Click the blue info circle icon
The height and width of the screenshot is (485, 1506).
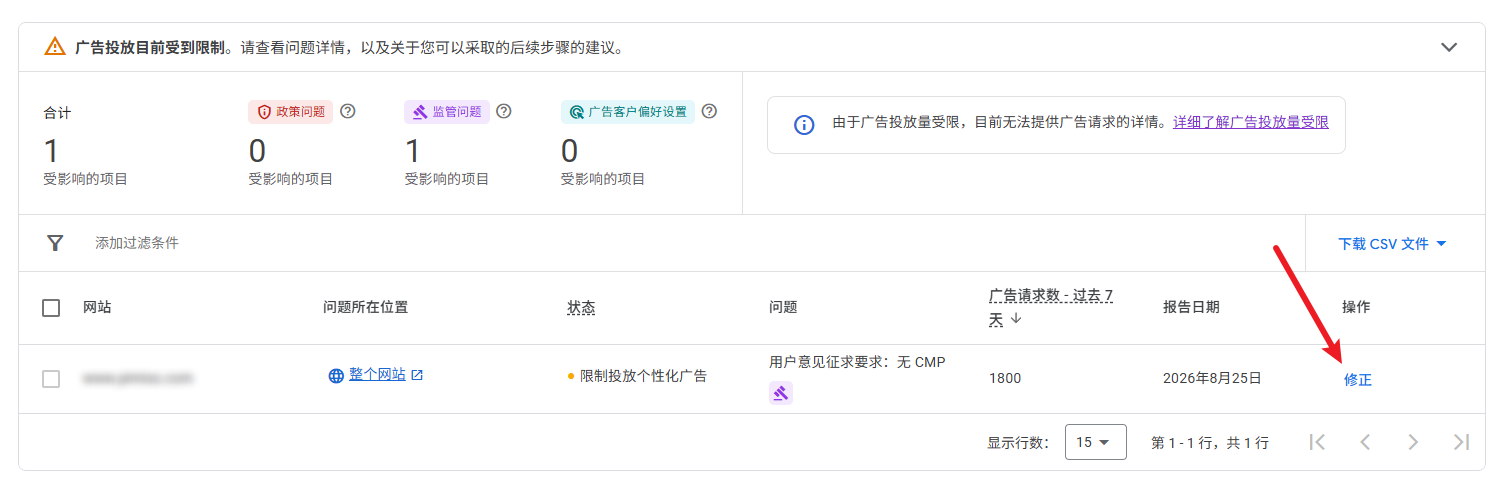coord(804,125)
